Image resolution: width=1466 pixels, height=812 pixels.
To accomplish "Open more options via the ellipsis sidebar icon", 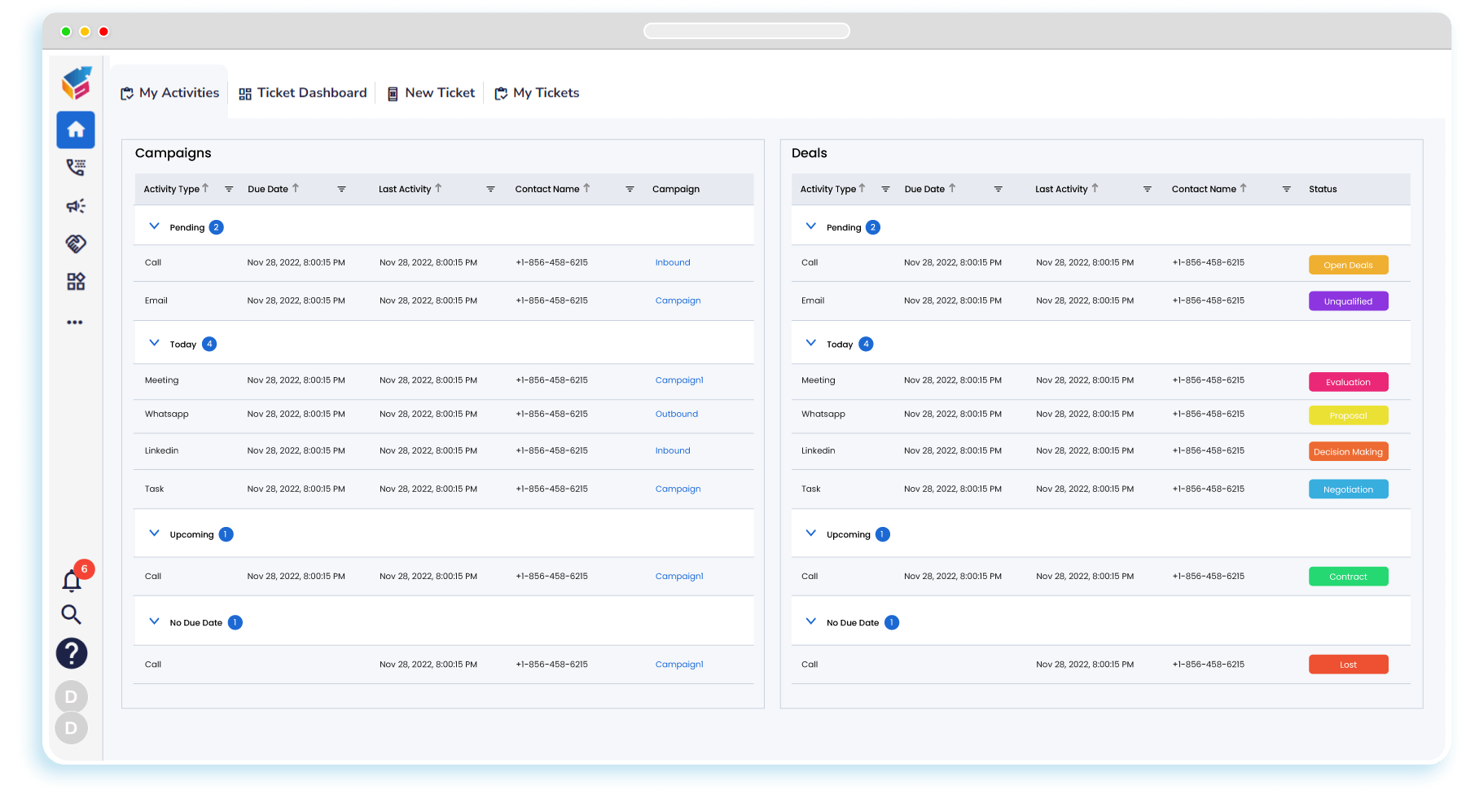I will [75, 322].
